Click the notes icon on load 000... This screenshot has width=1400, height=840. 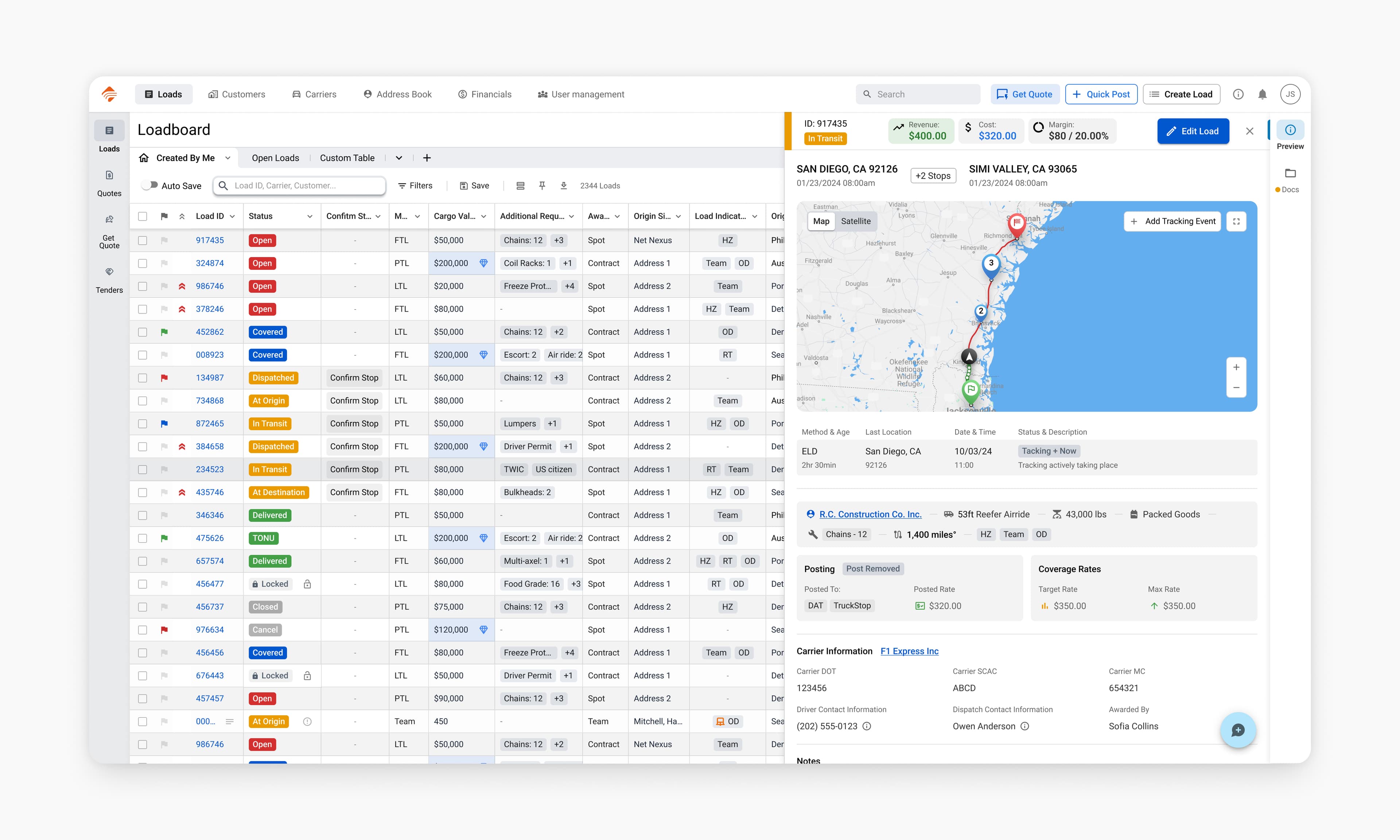pos(230,722)
